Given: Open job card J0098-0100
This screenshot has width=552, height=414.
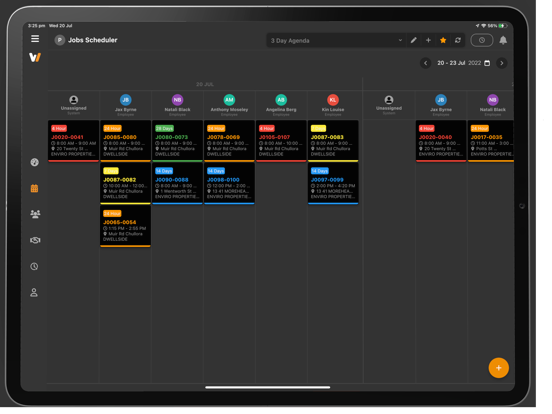Looking at the screenshot, I should 229,183.
